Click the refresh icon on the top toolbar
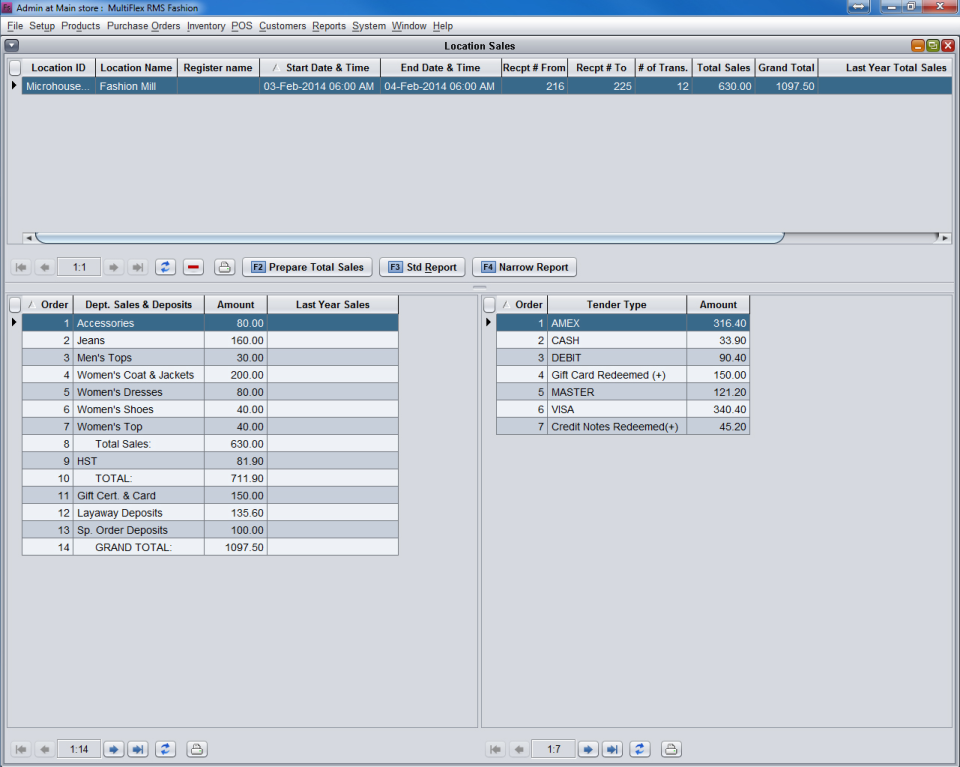Screen dimensions: 960x767 point(165,267)
